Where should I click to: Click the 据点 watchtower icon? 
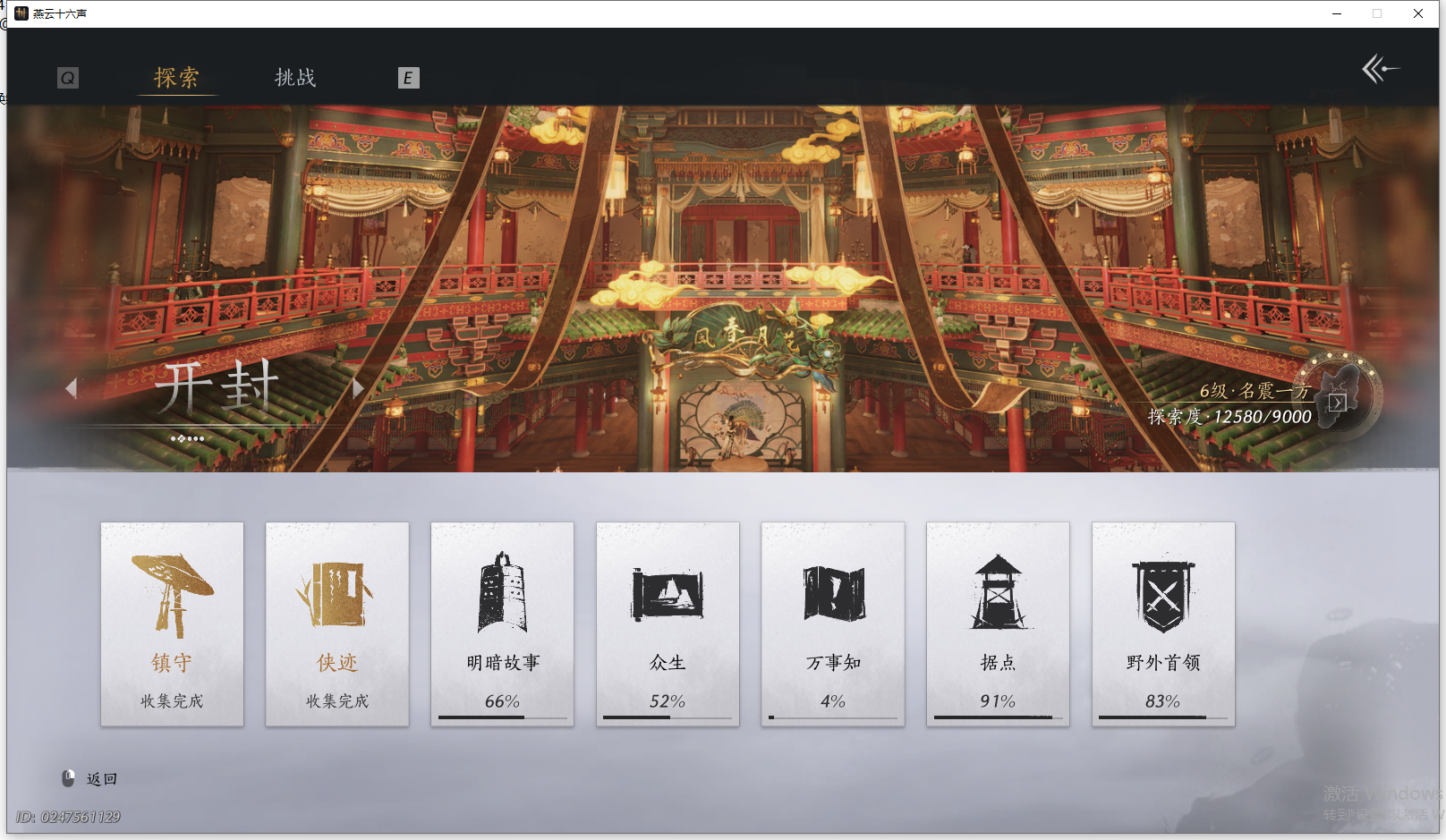click(x=998, y=590)
